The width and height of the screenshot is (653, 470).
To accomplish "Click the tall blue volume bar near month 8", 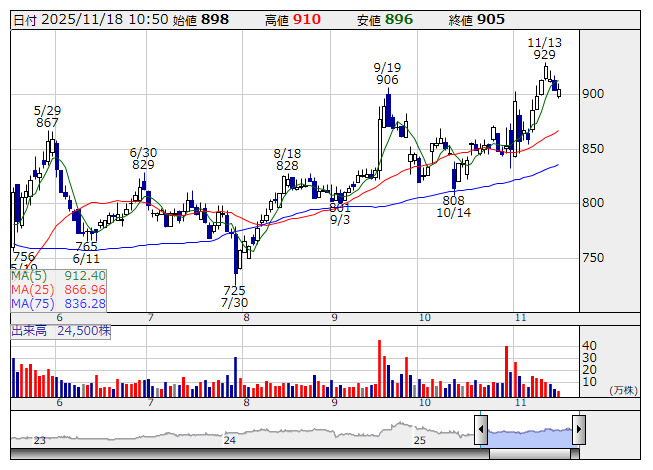I will (235, 377).
